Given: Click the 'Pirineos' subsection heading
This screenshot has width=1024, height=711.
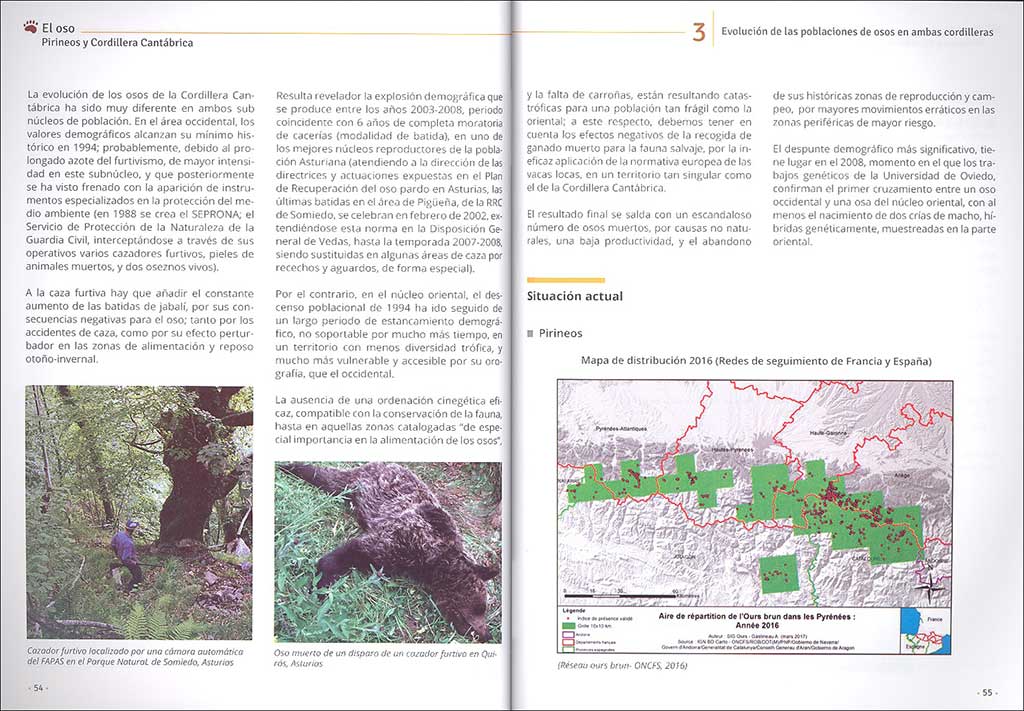Looking at the screenshot, I should coord(561,333).
